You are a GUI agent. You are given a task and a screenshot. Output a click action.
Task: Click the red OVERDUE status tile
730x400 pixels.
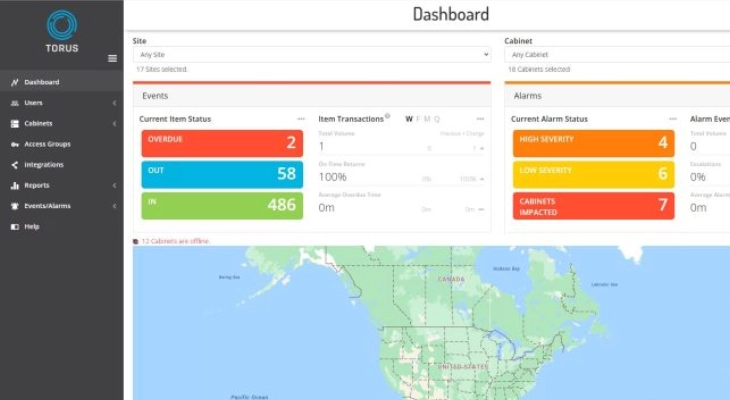point(221,142)
